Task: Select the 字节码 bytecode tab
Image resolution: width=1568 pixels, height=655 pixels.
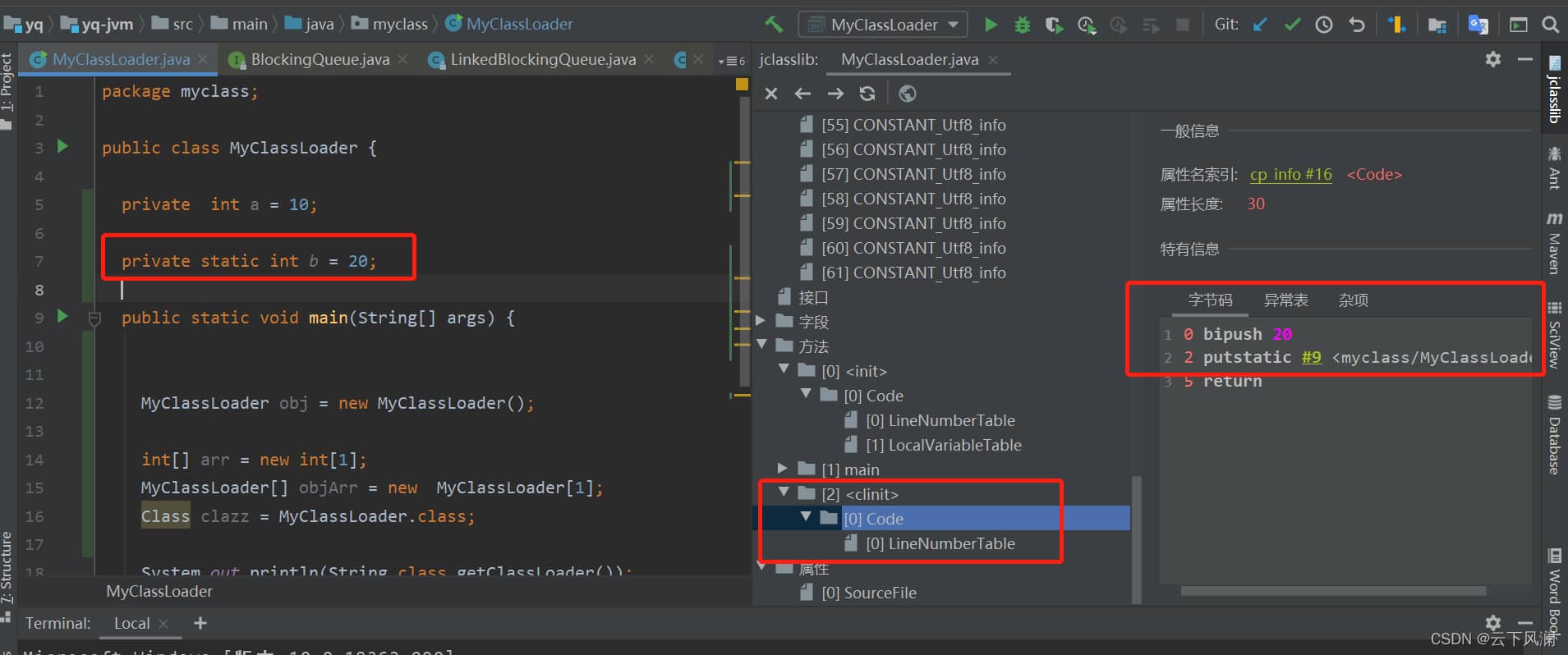Action: tap(1210, 300)
